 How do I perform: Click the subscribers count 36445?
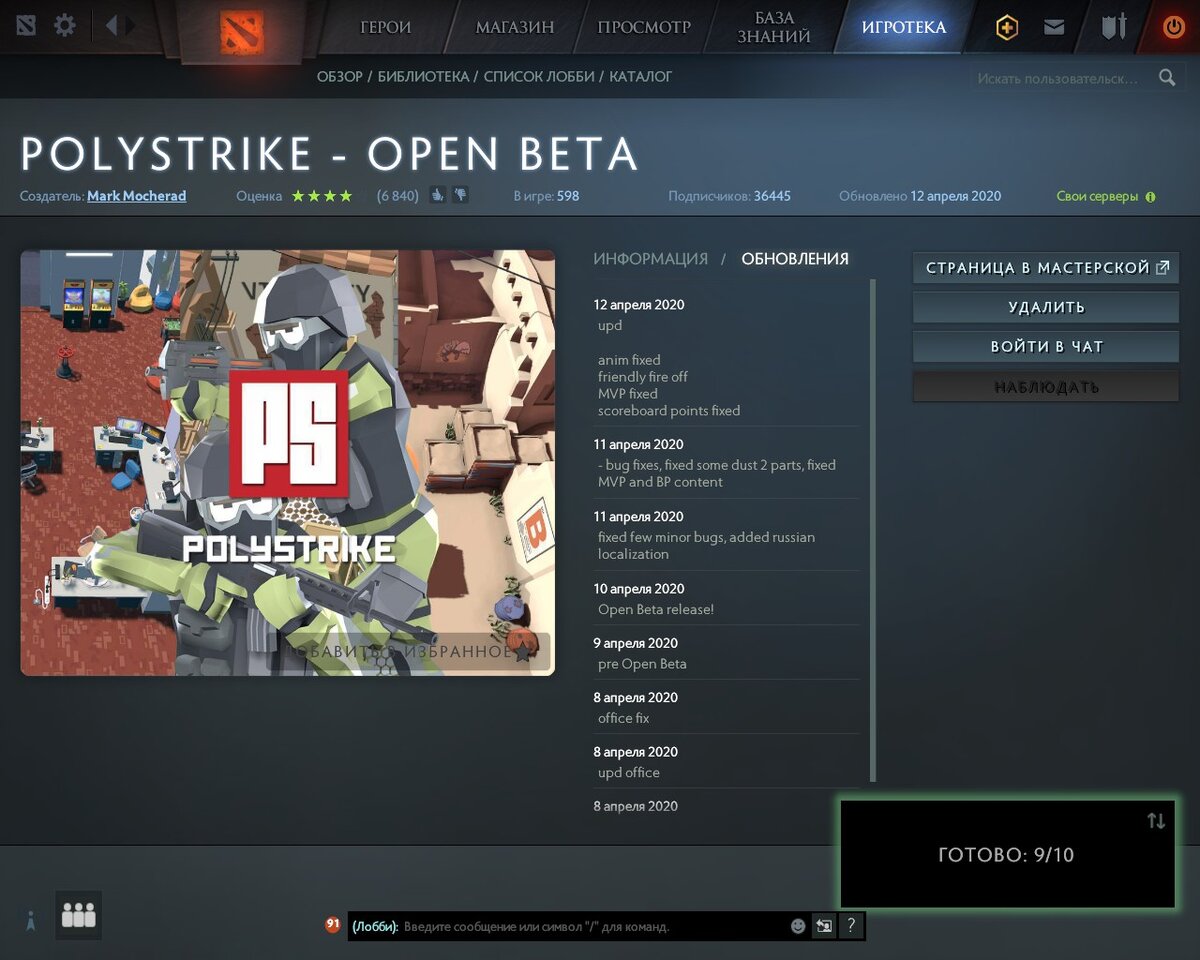point(772,196)
